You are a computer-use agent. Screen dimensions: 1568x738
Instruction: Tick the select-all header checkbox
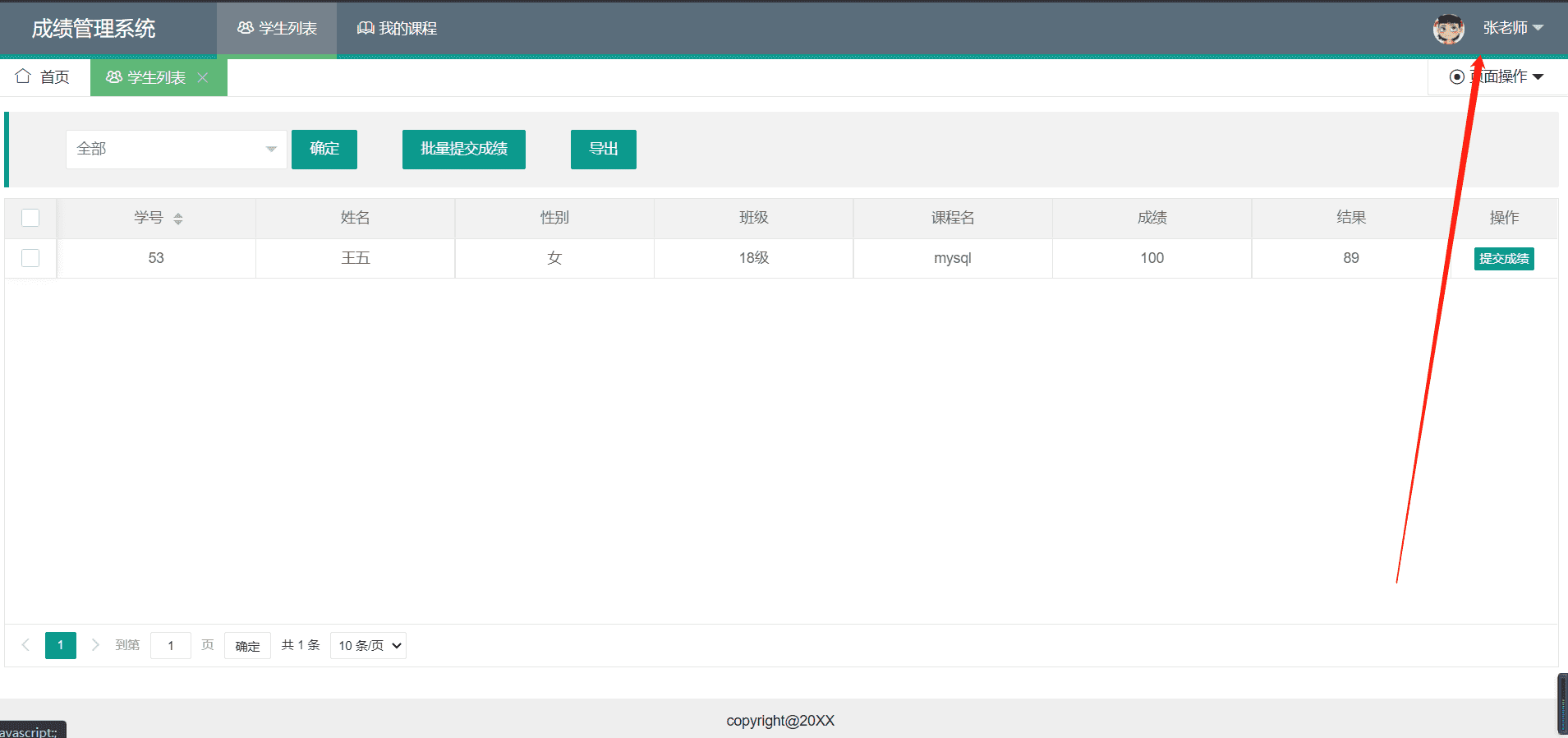click(x=30, y=218)
